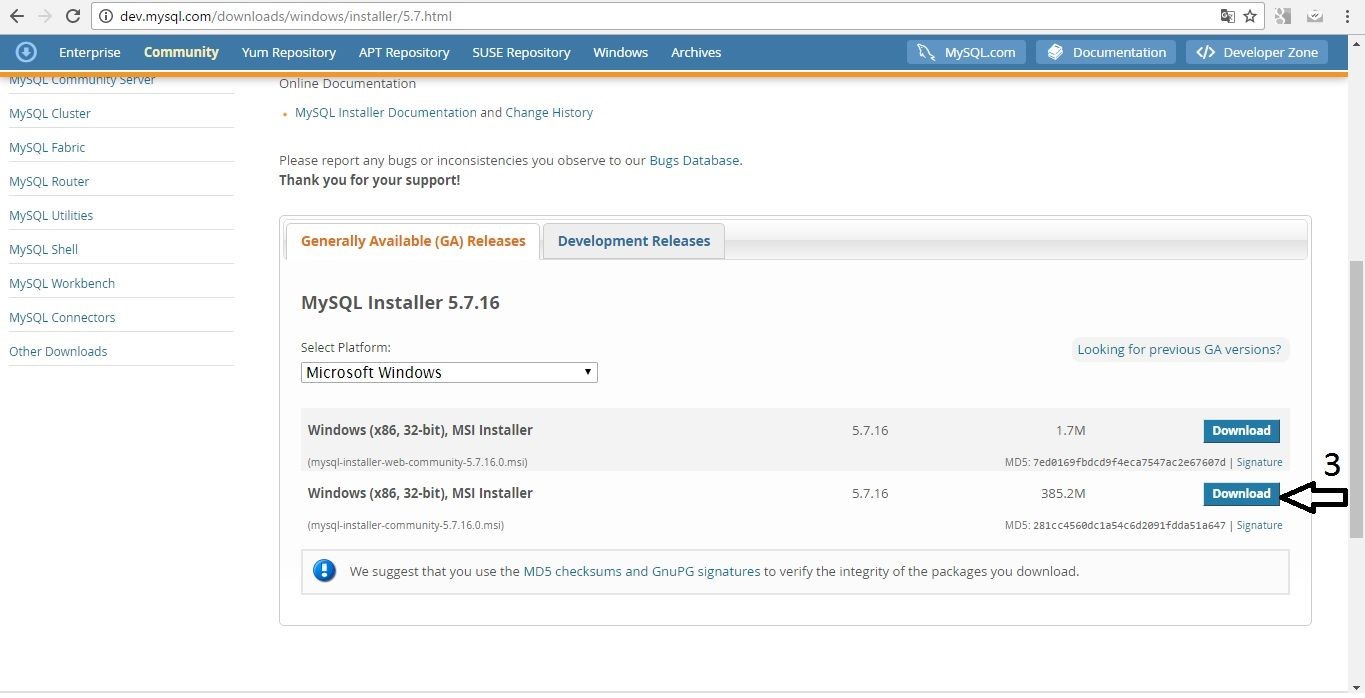Open MySQL Workbench sidebar link
This screenshot has width=1365, height=698.
point(62,283)
